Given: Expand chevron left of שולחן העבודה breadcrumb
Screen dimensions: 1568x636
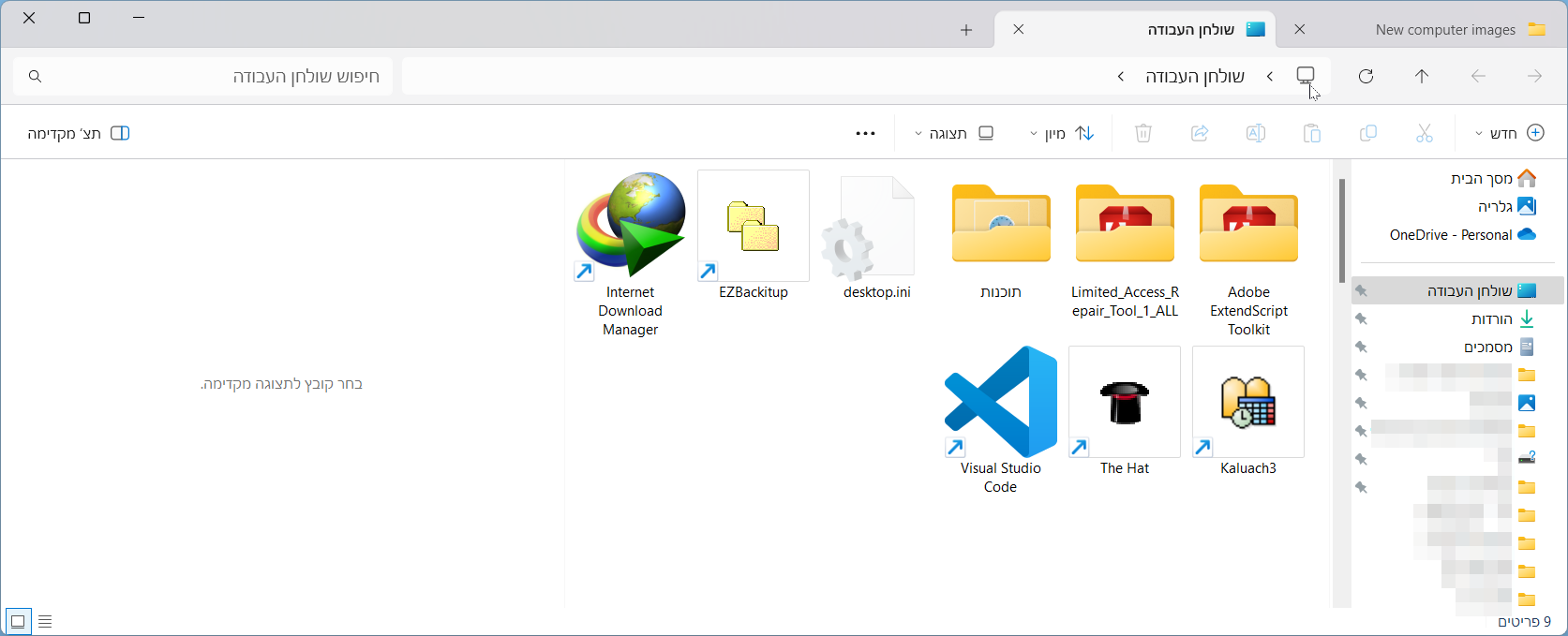Looking at the screenshot, I should (1121, 76).
